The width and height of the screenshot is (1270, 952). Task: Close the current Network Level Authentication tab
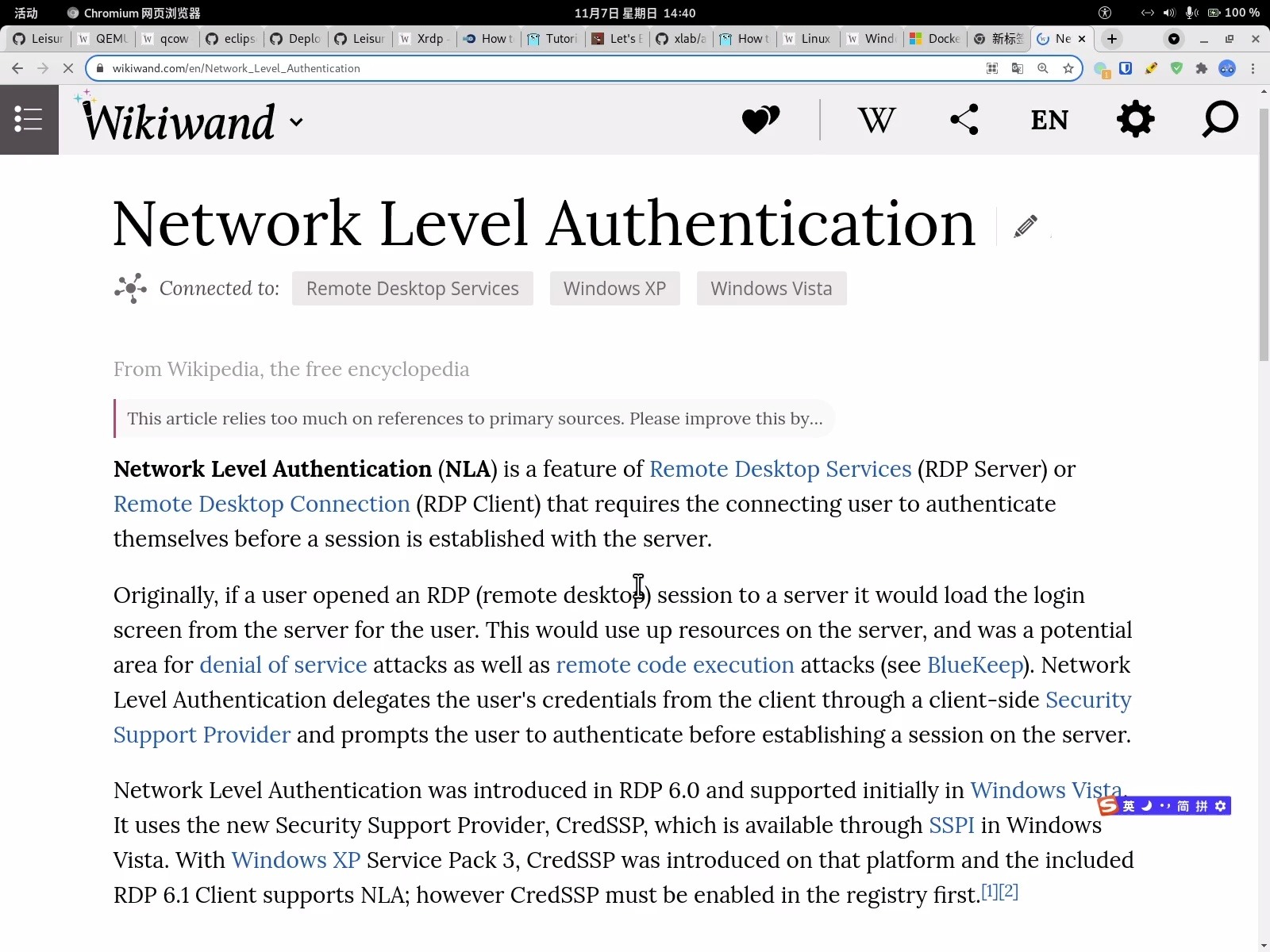(x=1081, y=38)
